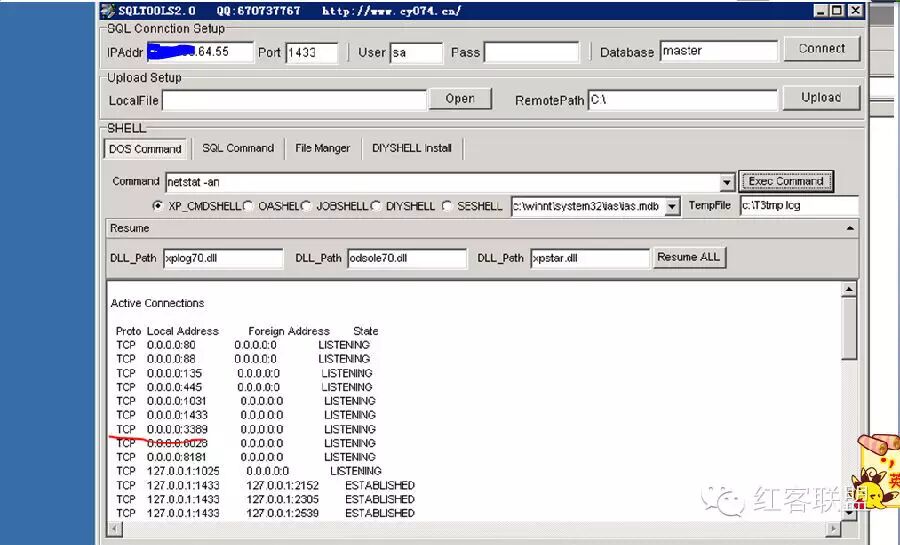
Task: Click the IPAddr input field
Action: (200, 52)
